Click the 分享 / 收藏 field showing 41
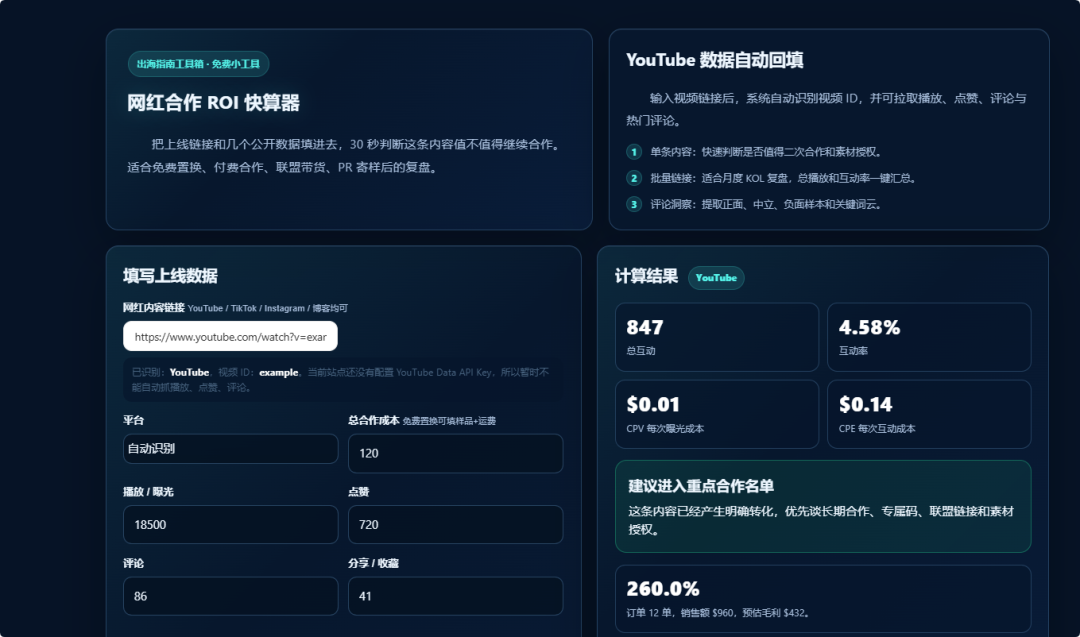The height and width of the screenshot is (637, 1080). [455, 596]
